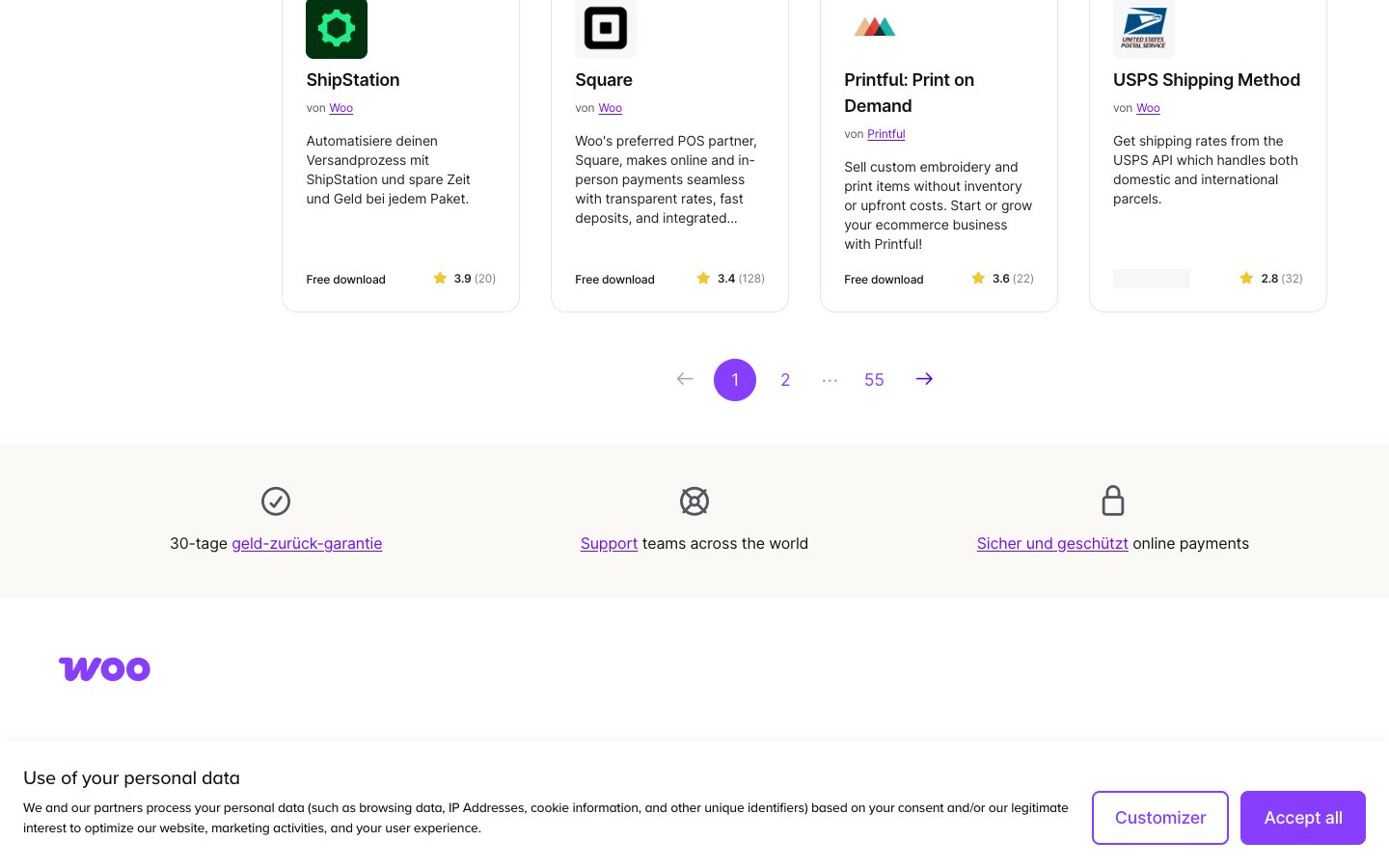1389x868 pixels.
Task: Accept all cookies
Action: coord(1302,818)
